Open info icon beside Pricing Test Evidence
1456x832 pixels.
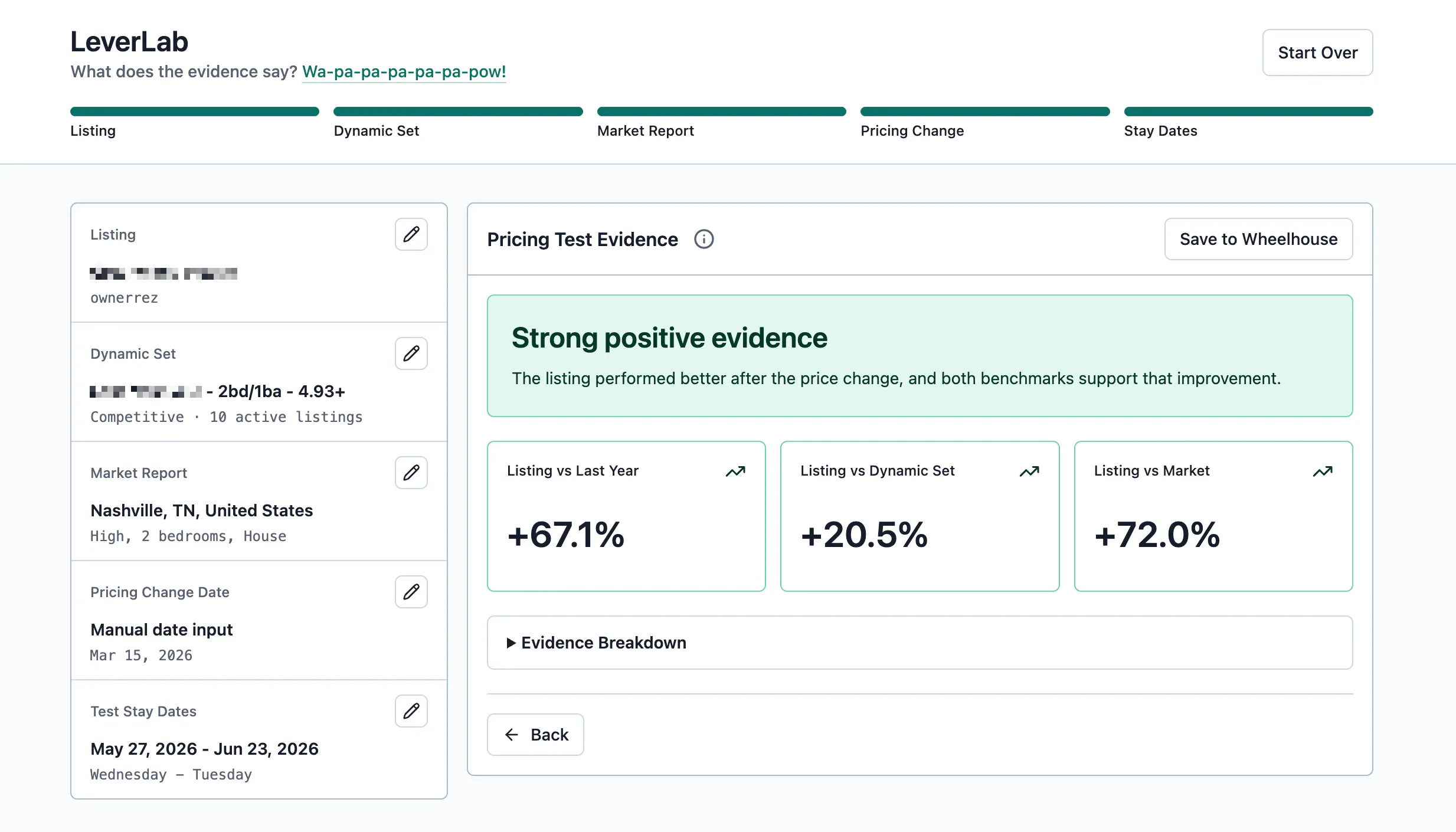coord(704,239)
